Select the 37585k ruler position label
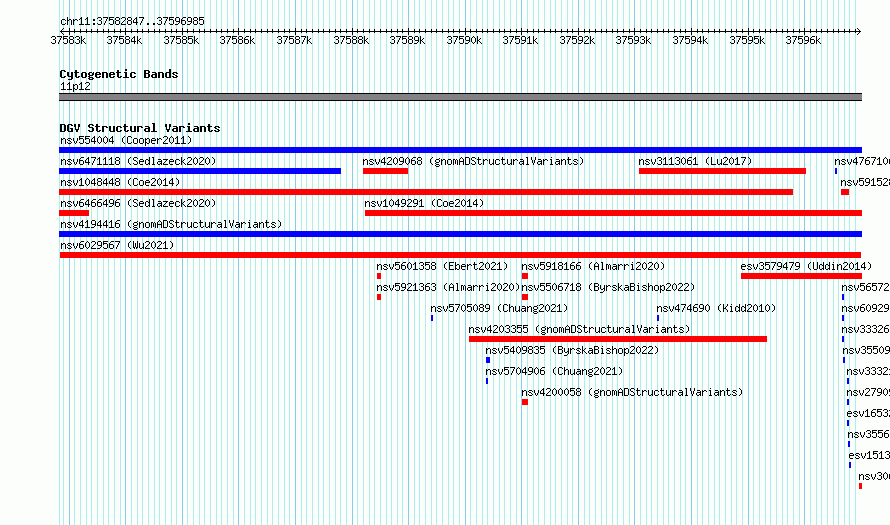Screen dimensions: 890x525 (x=181, y=40)
